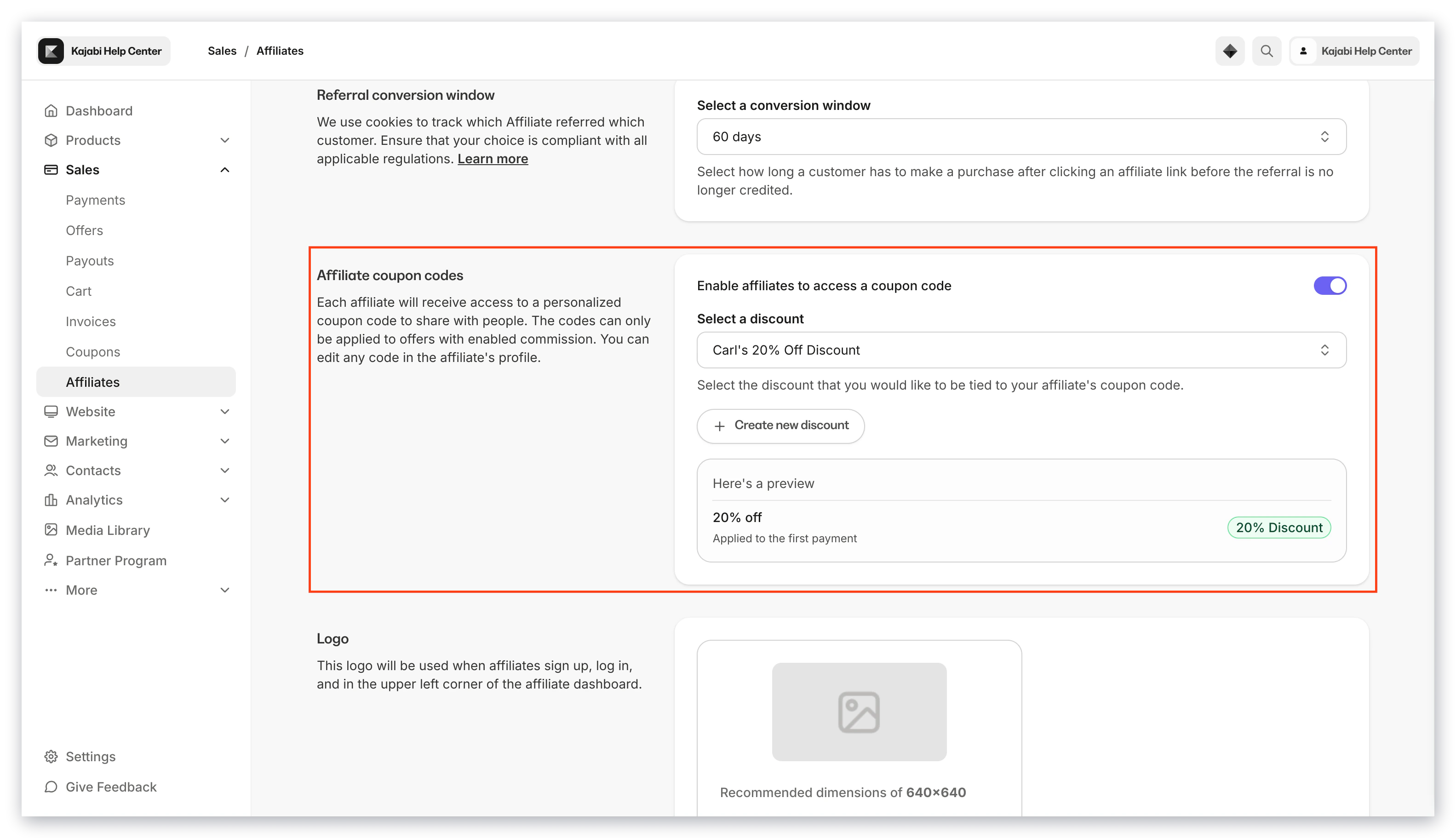Screen dimensions: 1456x838
Task: Expand the Analytics menu chevron
Action: pos(224,499)
